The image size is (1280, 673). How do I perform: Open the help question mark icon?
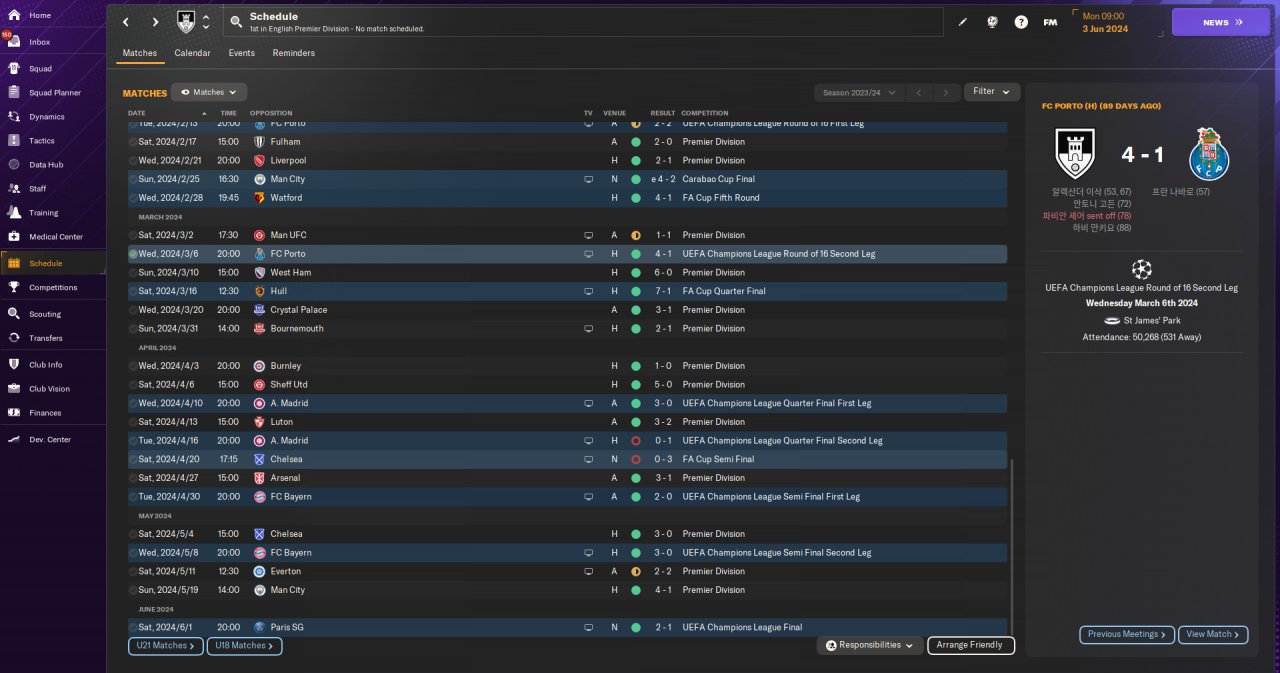(1021, 22)
